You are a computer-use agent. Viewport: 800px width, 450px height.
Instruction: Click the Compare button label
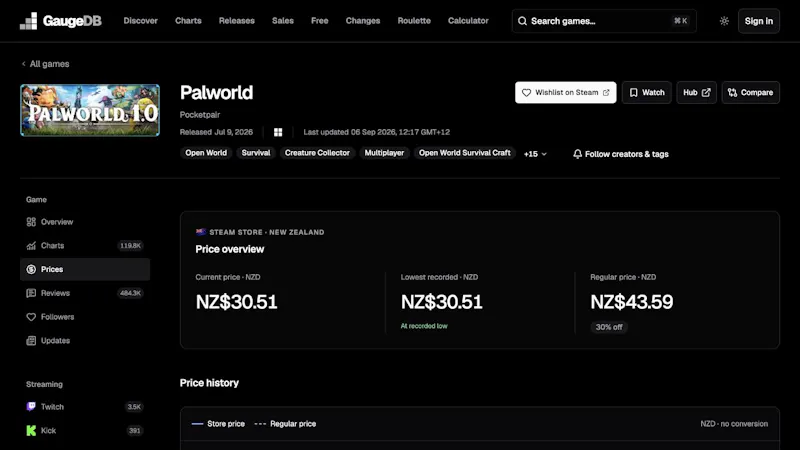[757, 92]
